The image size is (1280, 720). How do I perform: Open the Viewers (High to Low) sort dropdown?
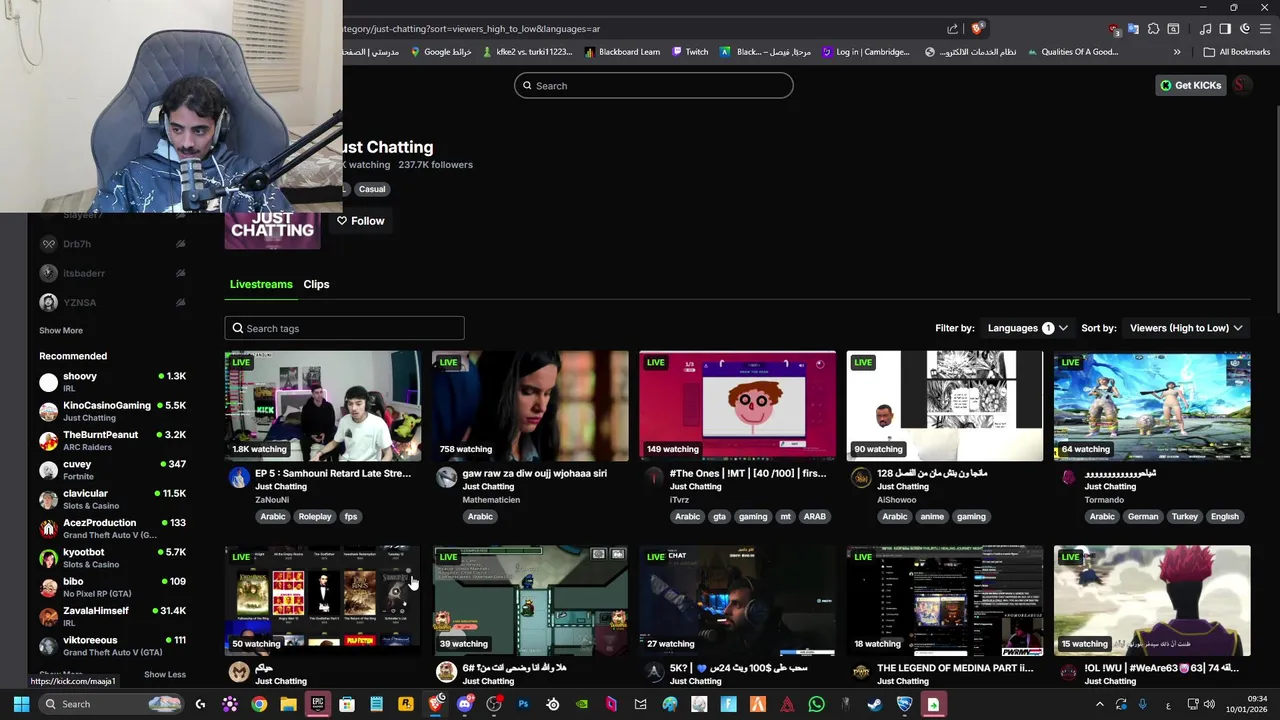(1186, 328)
